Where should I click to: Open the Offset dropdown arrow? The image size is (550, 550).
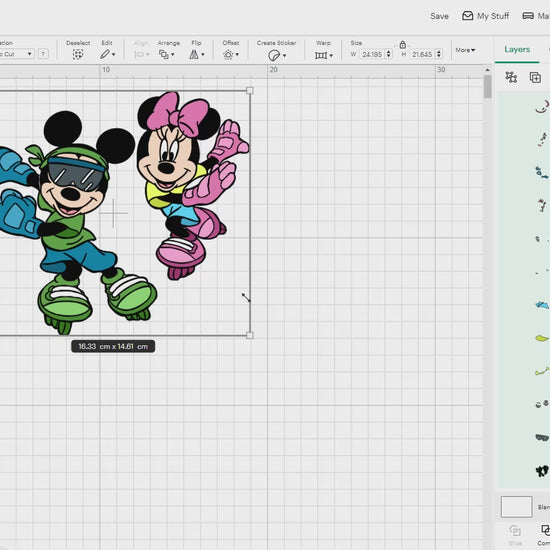pos(237,55)
